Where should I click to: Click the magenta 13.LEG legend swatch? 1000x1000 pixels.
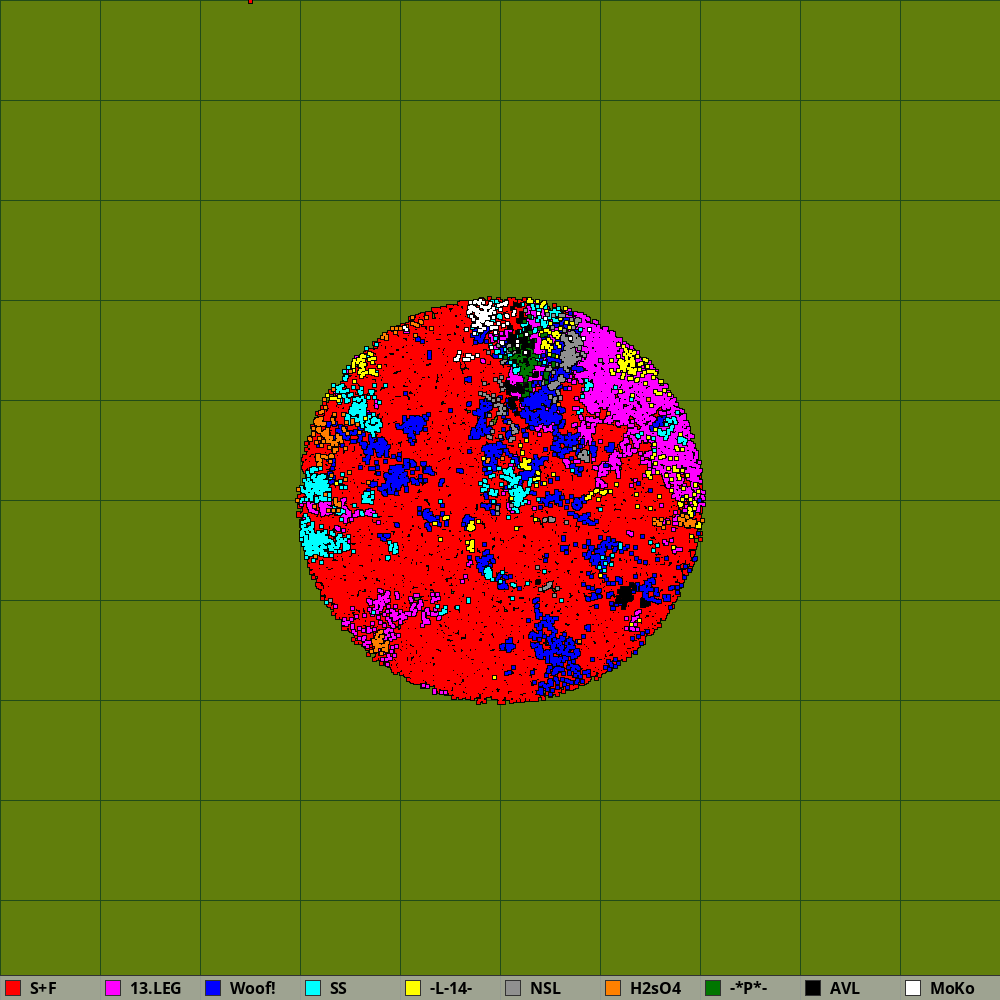click(x=113, y=988)
